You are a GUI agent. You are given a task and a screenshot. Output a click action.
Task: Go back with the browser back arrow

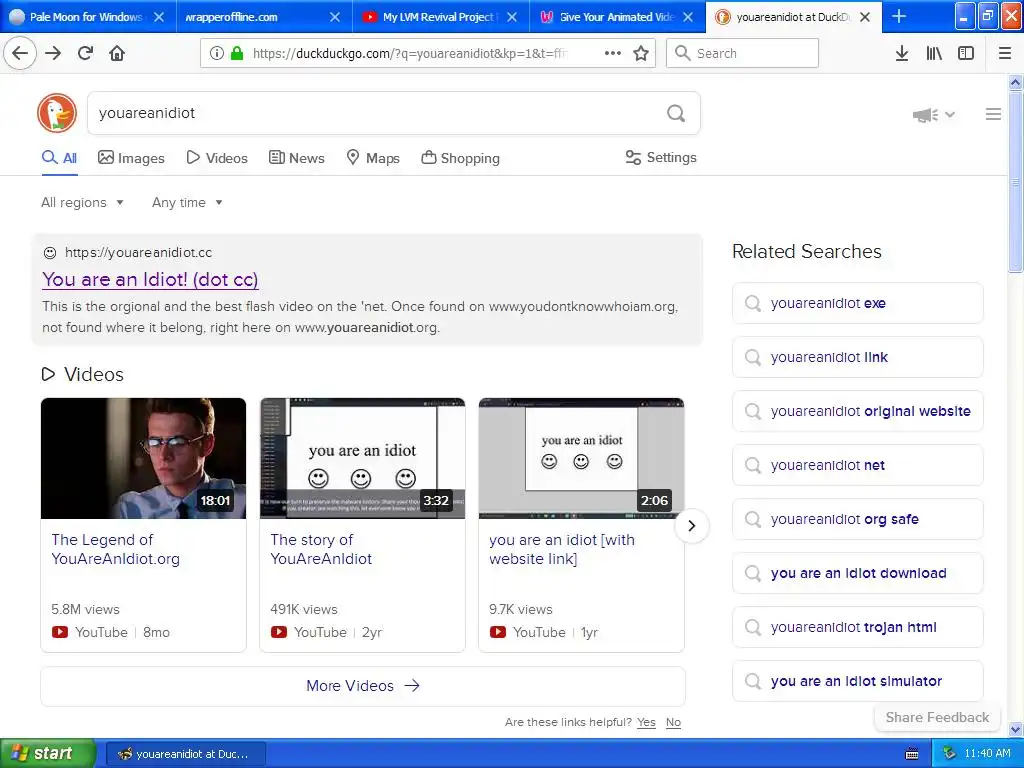pos(20,53)
